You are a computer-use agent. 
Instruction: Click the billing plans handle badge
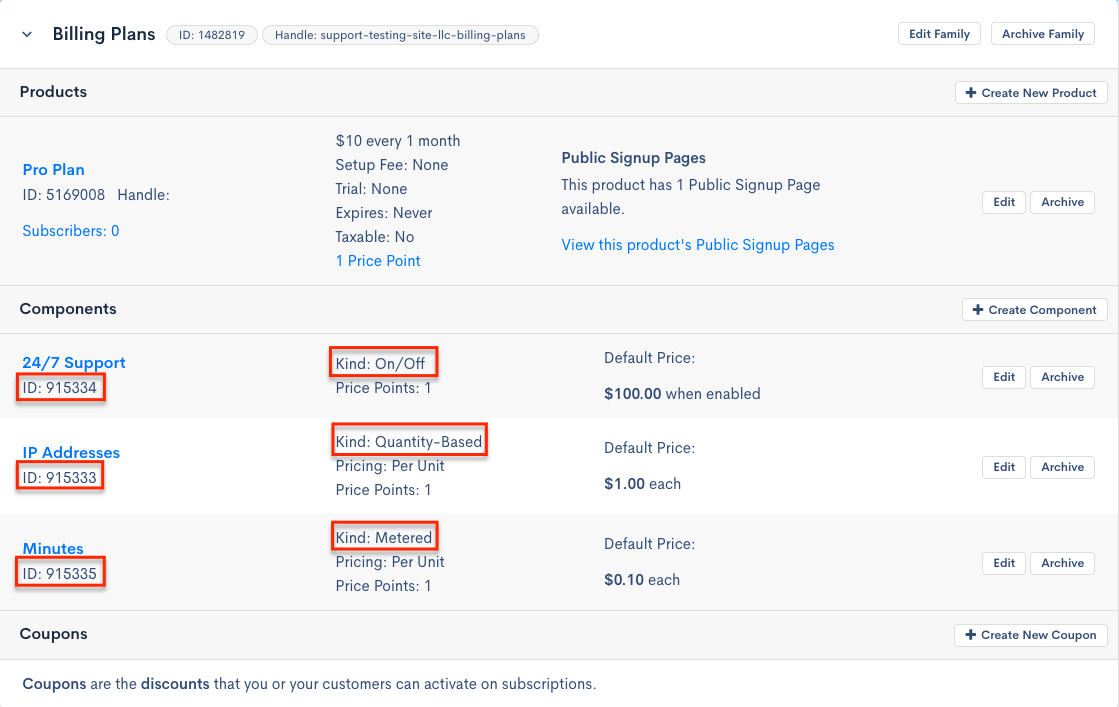(x=400, y=35)
